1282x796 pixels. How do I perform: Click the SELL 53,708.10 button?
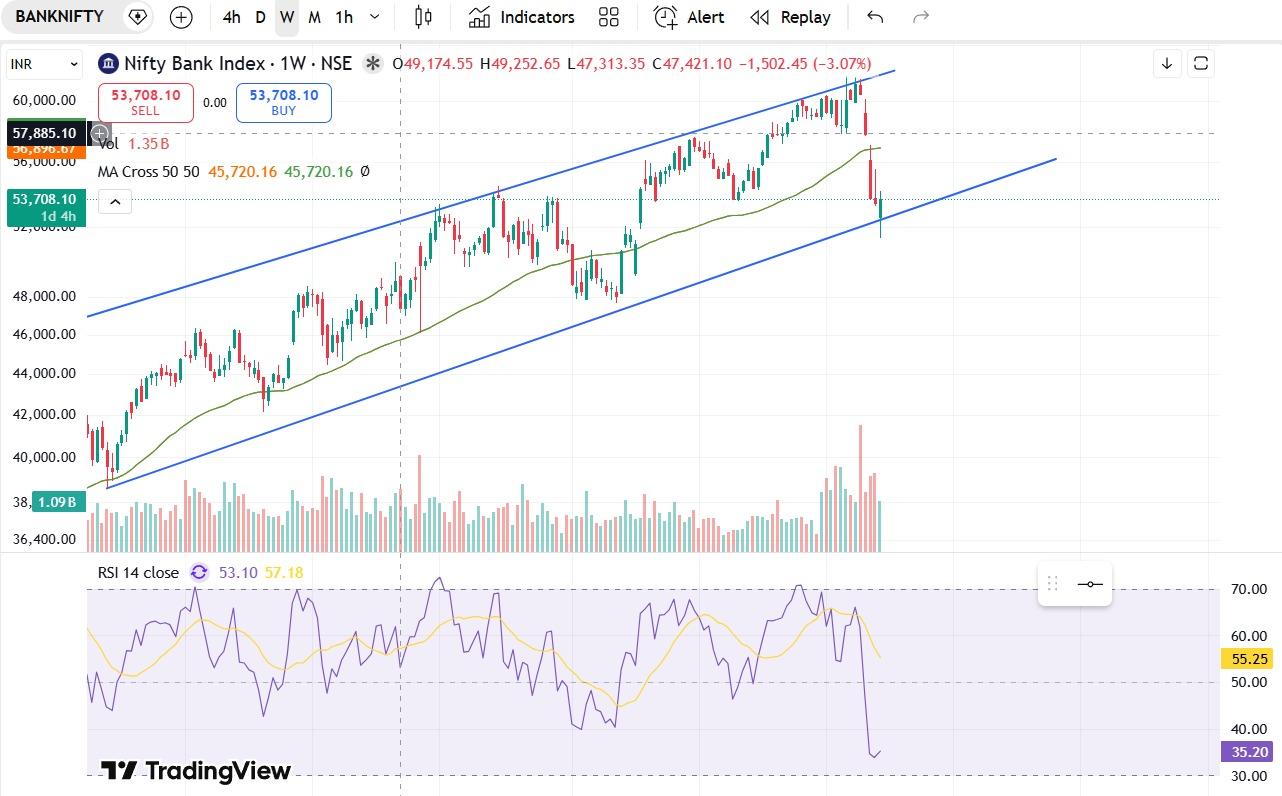click(x=146, y=102)
